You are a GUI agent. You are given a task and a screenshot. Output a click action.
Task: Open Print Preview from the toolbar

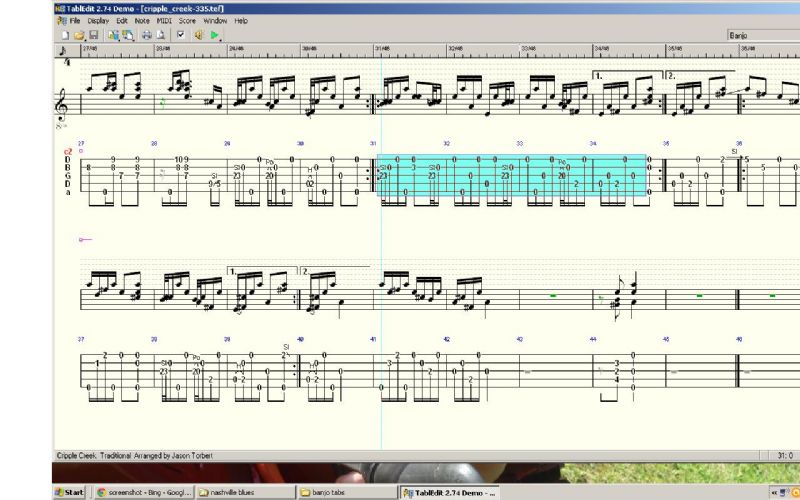pyautogui.click(x=161, y=35)
